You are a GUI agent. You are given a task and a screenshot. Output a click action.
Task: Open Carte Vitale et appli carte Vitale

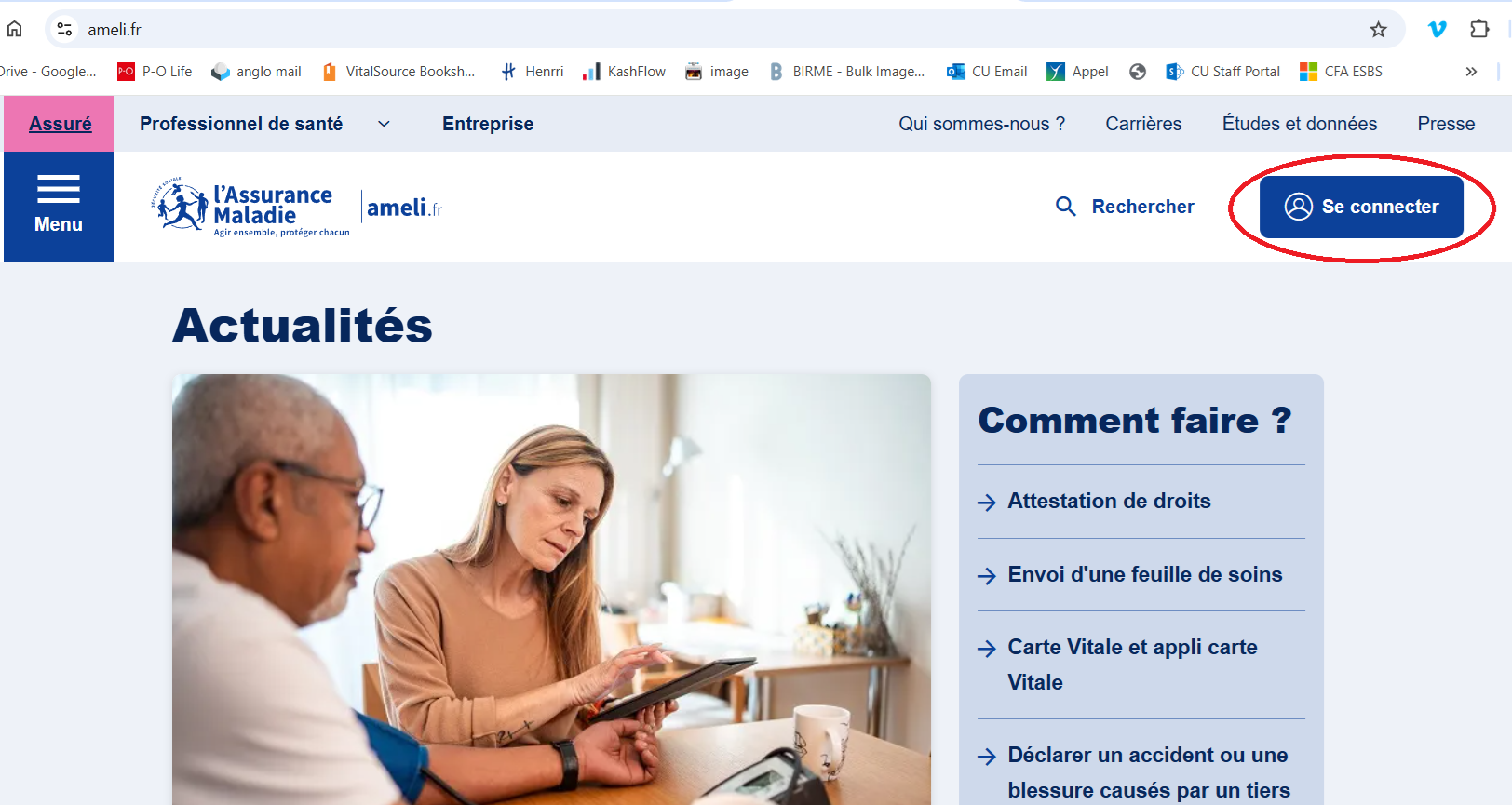pos(1132,664)
